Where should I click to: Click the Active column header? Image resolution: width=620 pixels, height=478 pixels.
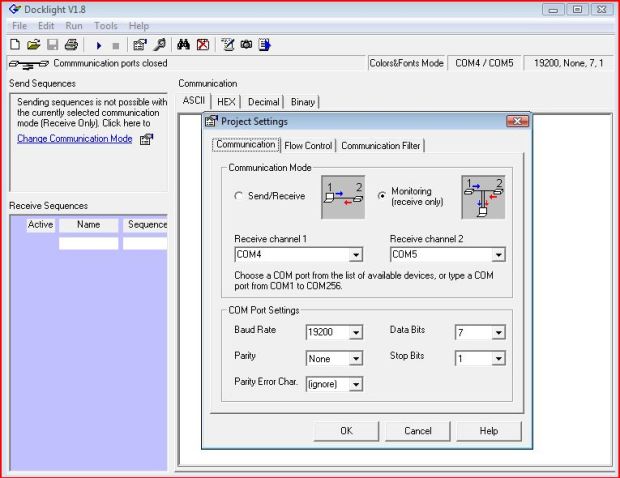40,225
